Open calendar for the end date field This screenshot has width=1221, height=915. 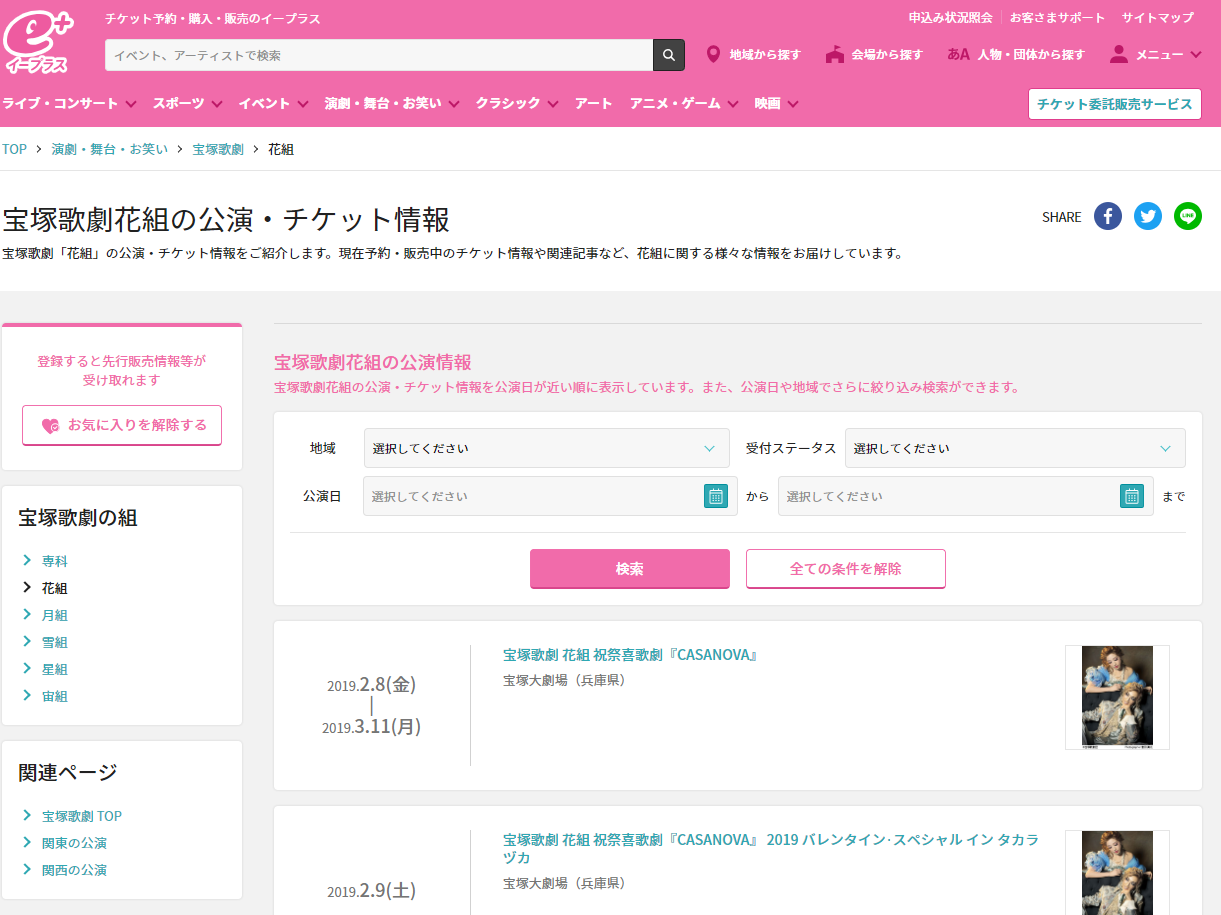(x=1132, y=496)
